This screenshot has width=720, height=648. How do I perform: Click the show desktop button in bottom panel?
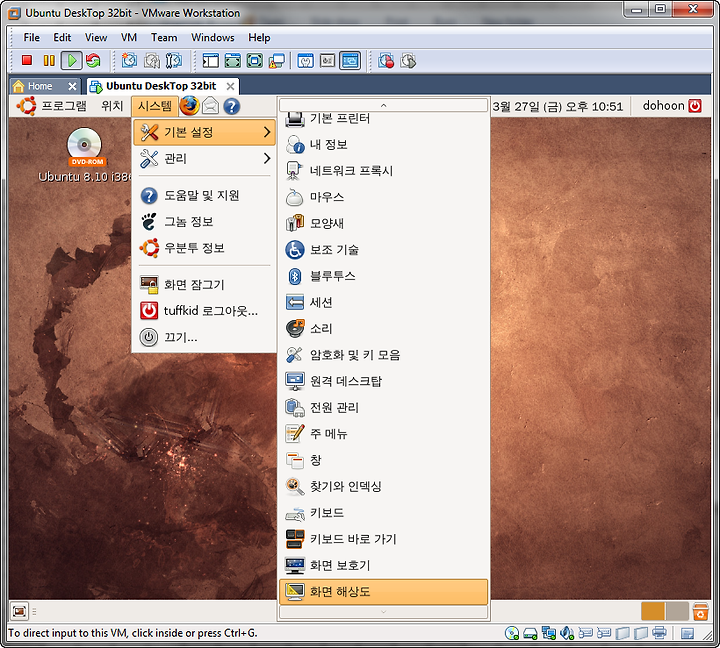[x=19, y=611]
